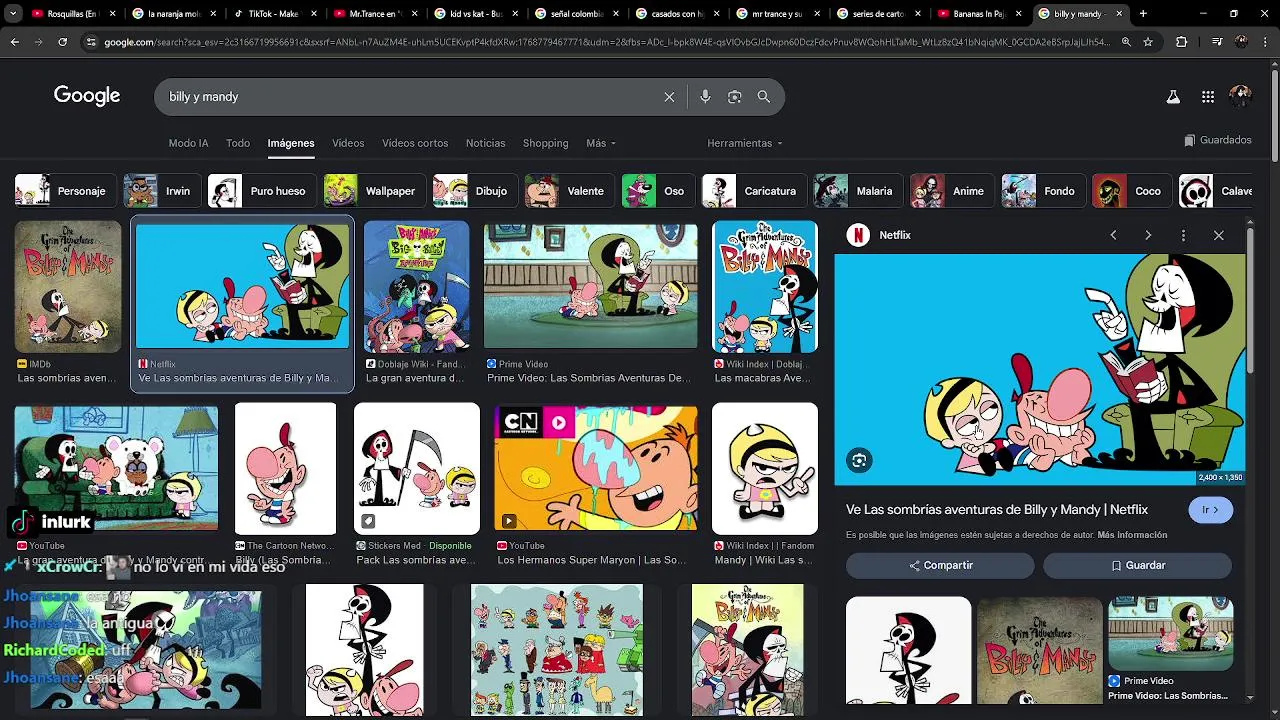The width and height of the screenshot is (1280, 720).
Task: Start voice search with microphone icon
Action: pos(705,97)
